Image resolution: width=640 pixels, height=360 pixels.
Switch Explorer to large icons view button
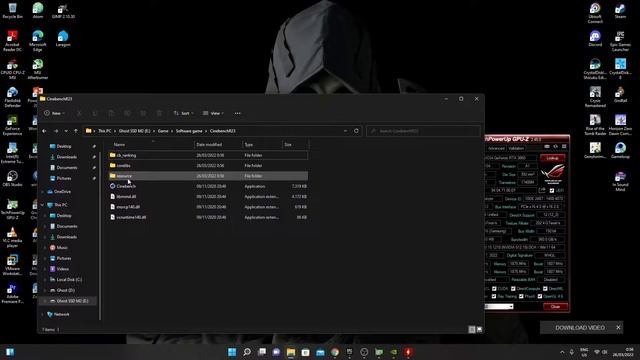coord(479,329)
